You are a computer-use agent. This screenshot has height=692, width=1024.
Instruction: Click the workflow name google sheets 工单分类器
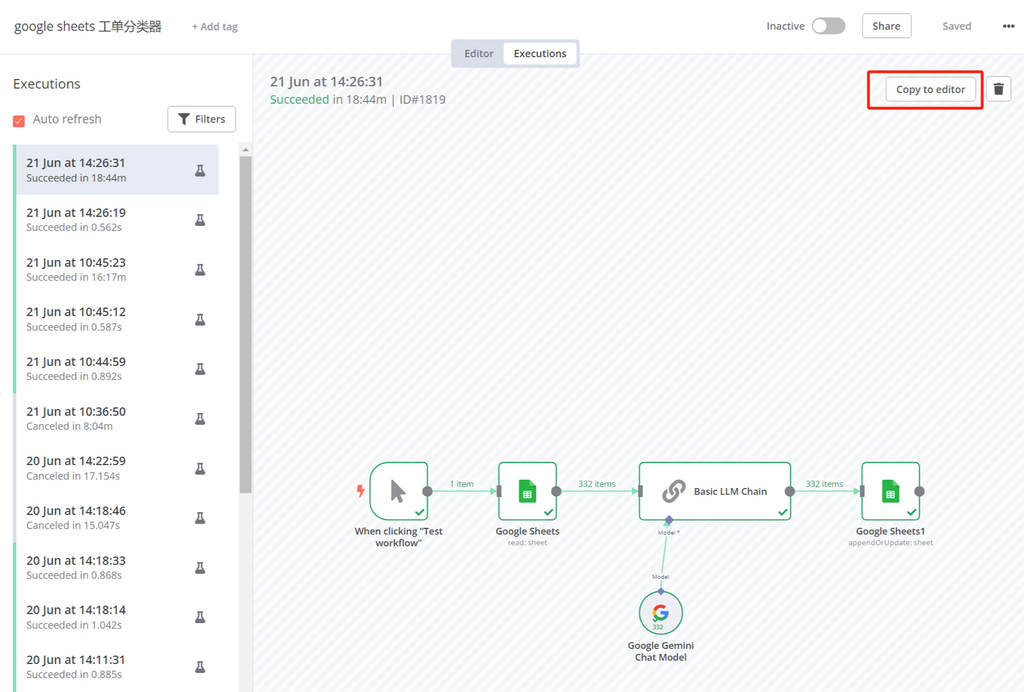click(88, 27)
